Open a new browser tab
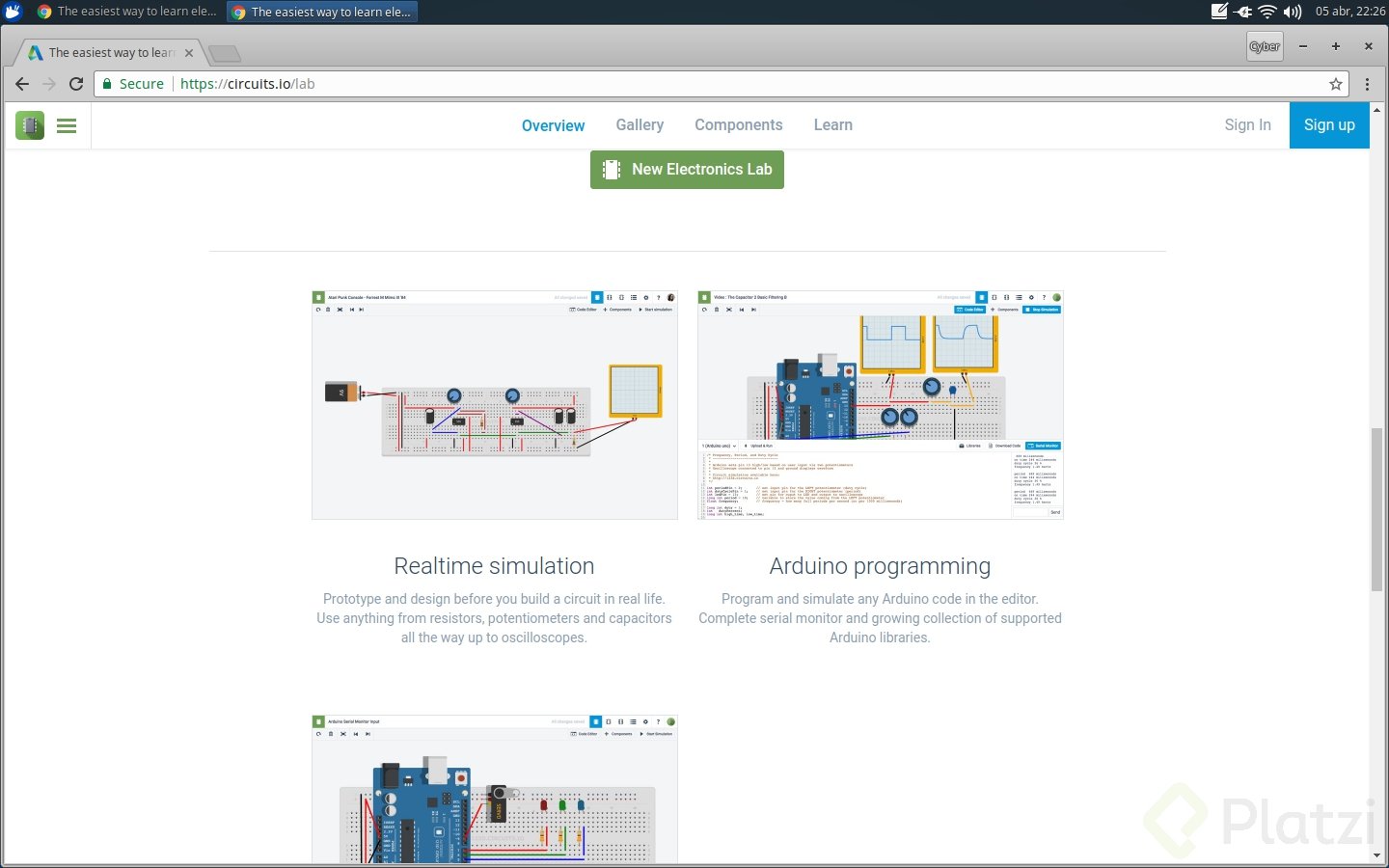This screenshot has height=868, width=1389. [225, 53]
